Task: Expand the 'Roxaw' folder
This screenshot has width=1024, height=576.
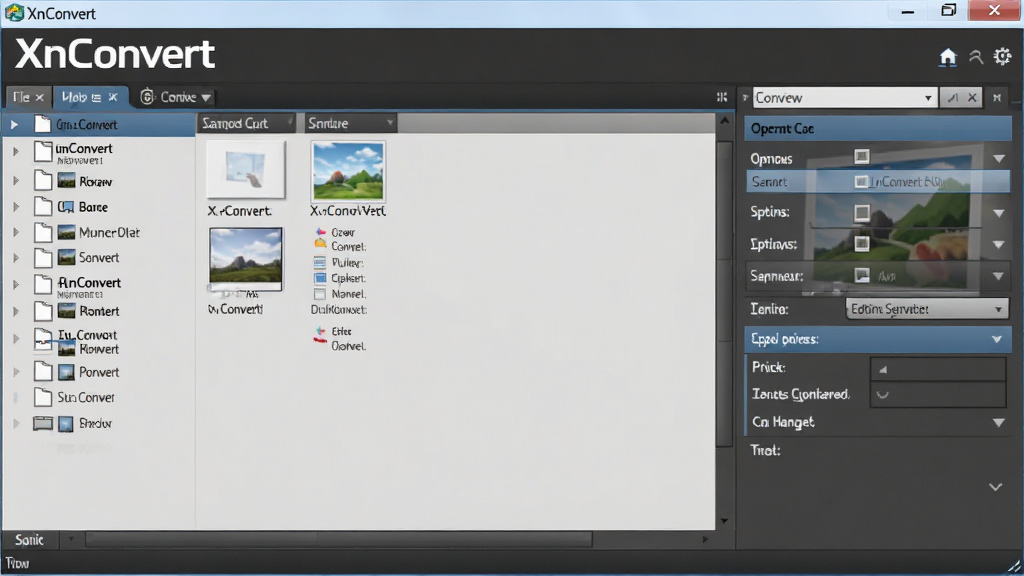Action: (x=16, y=181)
